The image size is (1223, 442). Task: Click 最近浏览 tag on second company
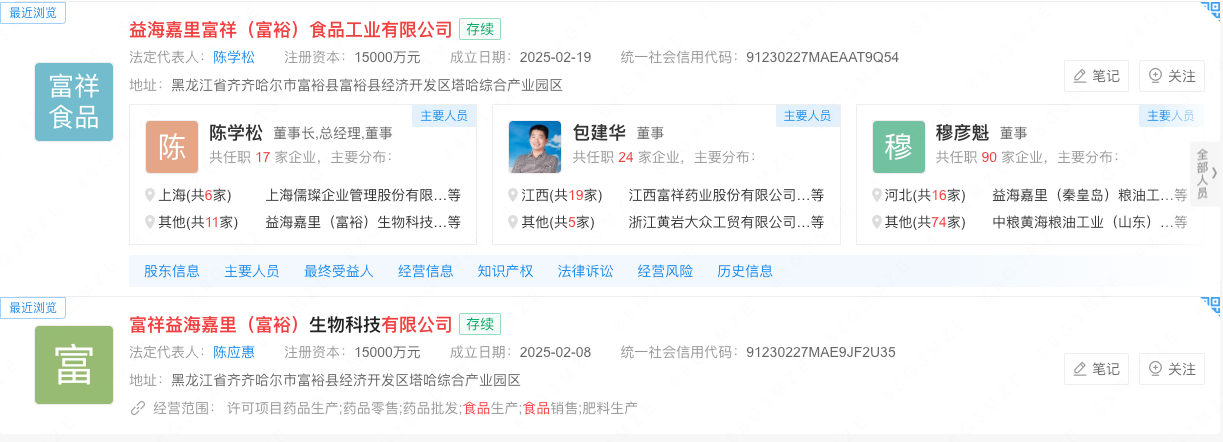coord(33,307)
